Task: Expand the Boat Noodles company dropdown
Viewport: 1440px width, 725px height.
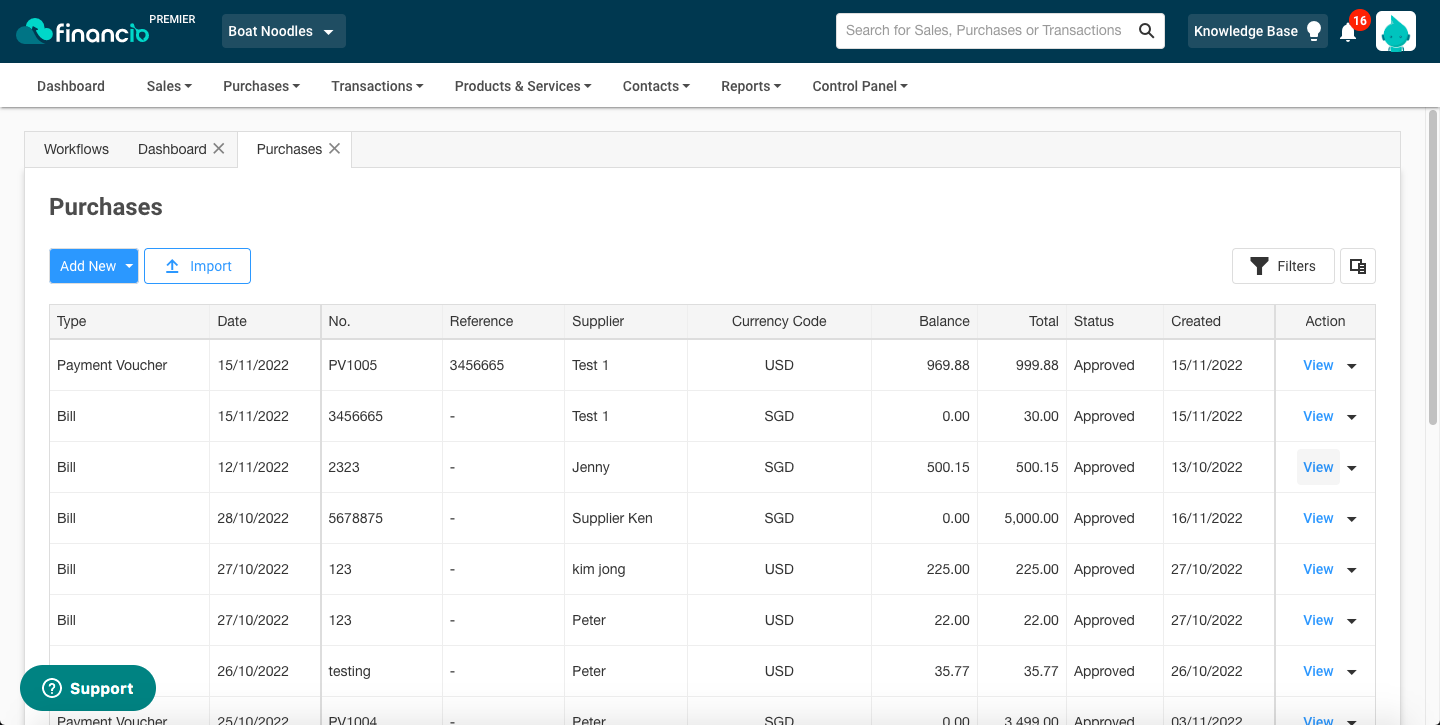Action: (283, 31)
